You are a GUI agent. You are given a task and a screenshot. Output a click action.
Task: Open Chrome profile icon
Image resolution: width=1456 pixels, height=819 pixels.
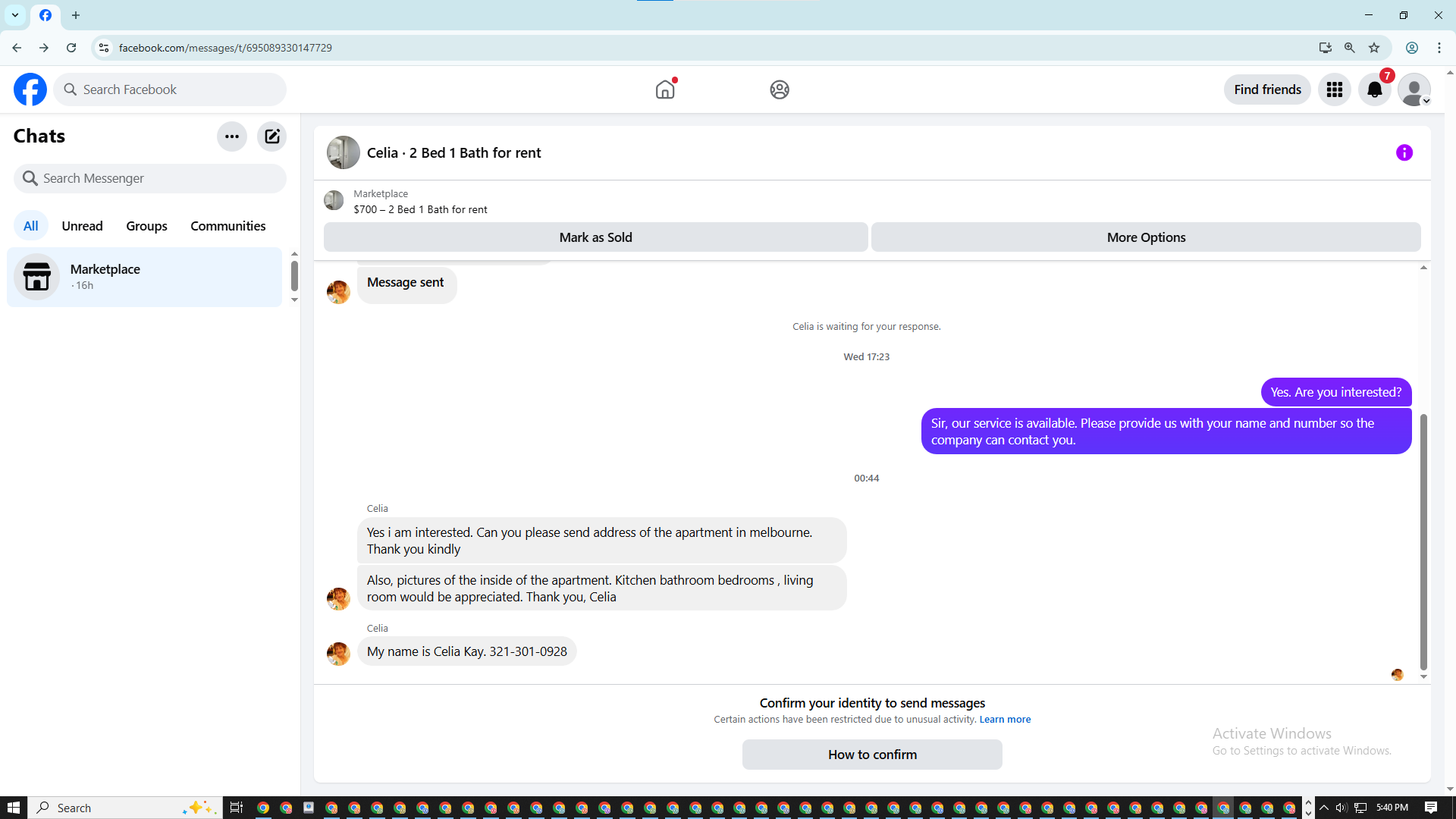click(x=1412, y=48)
